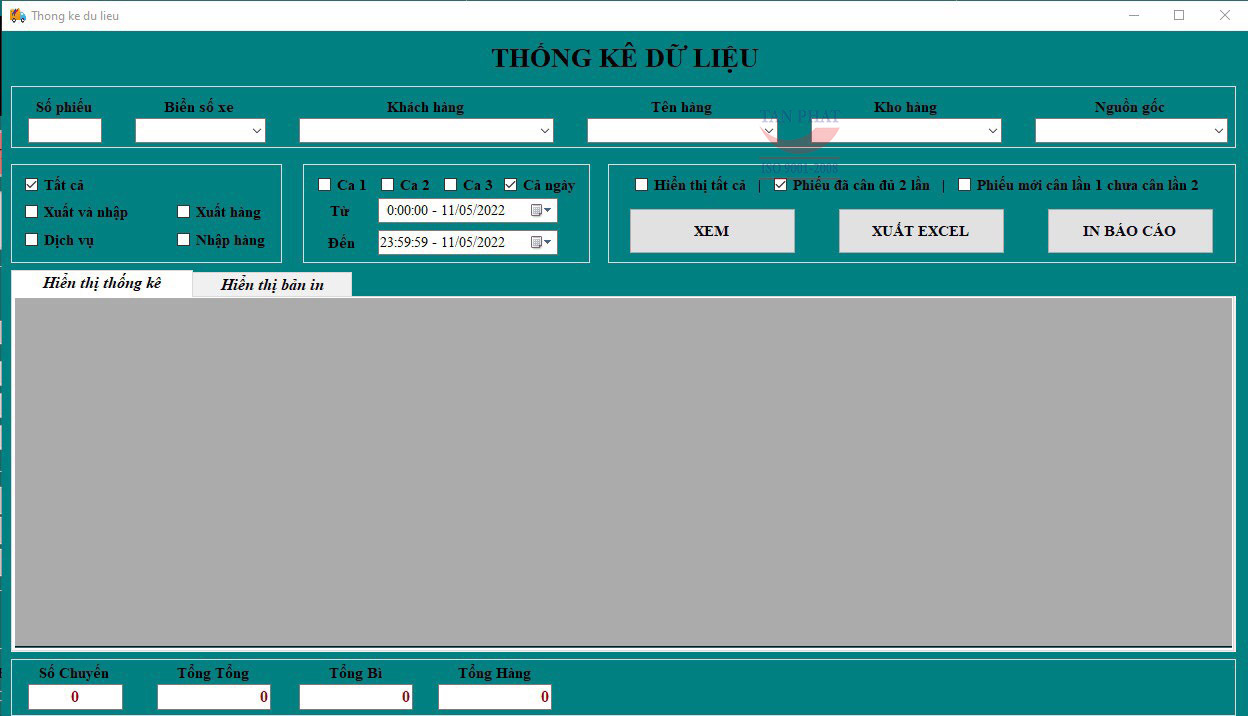Click the Đến datetime field

pyautogui.click(x=468, y=242)
